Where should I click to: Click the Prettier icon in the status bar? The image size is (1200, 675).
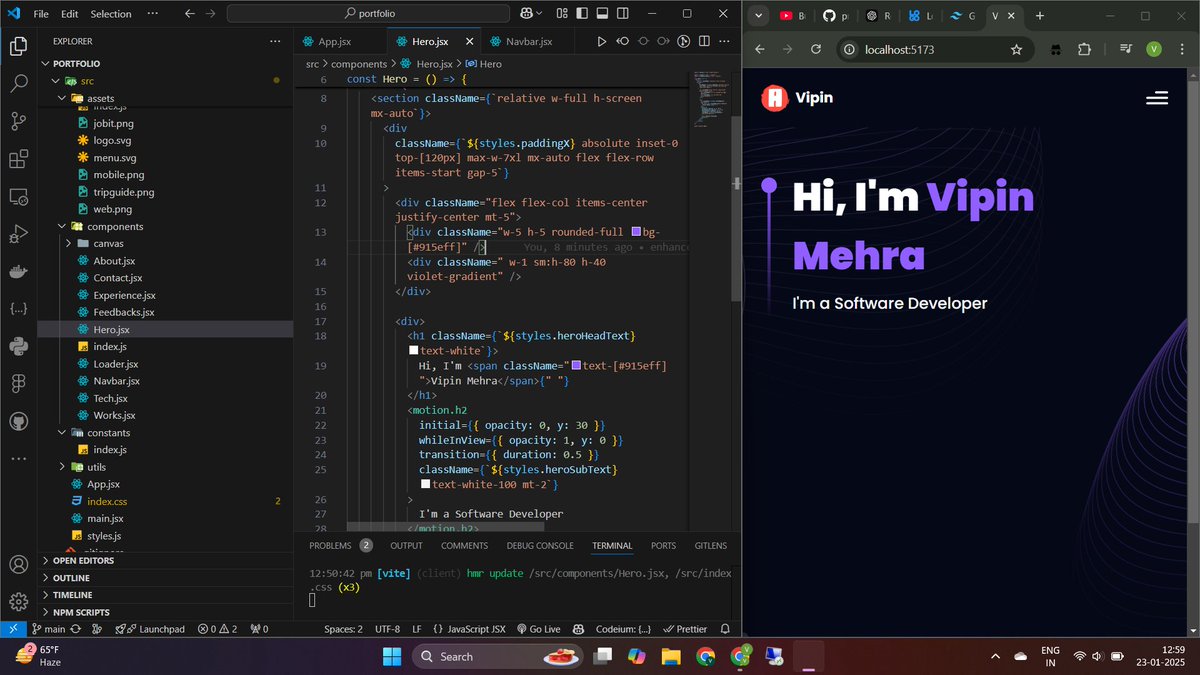(685, 629)
